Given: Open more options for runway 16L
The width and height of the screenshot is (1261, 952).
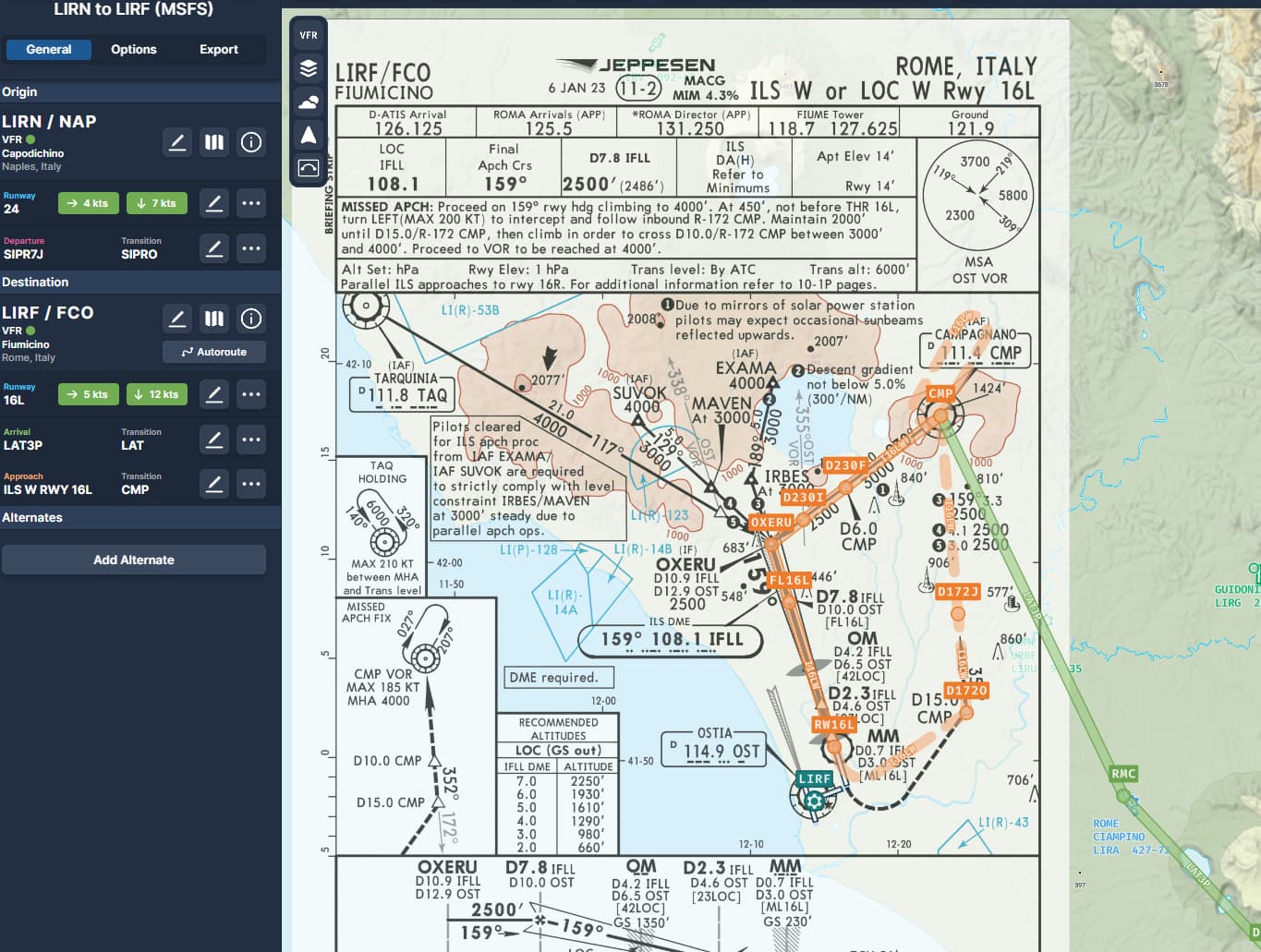Looking at the screenshot, I should 251,394.
